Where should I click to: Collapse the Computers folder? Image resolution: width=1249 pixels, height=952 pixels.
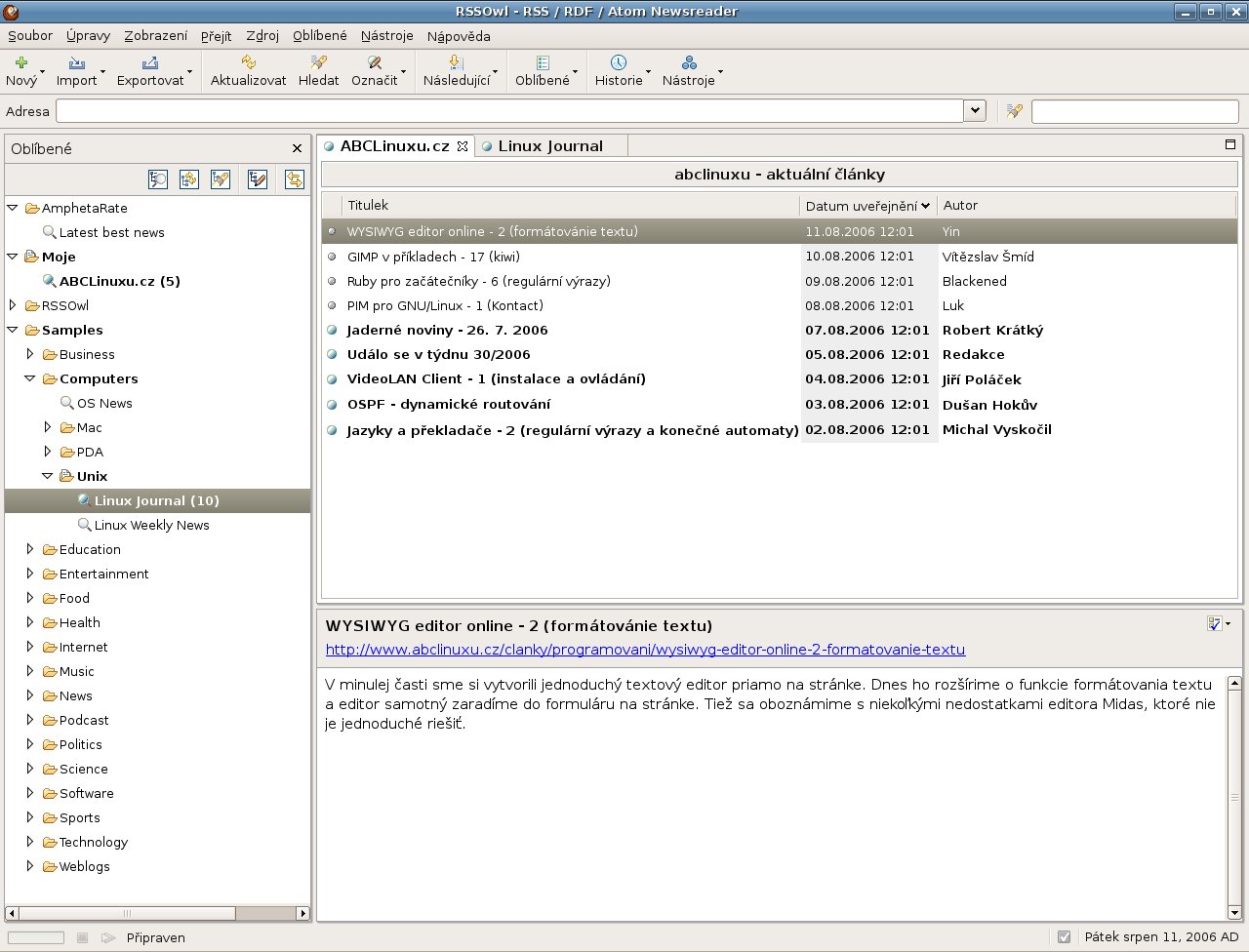(x=30, y=378)
